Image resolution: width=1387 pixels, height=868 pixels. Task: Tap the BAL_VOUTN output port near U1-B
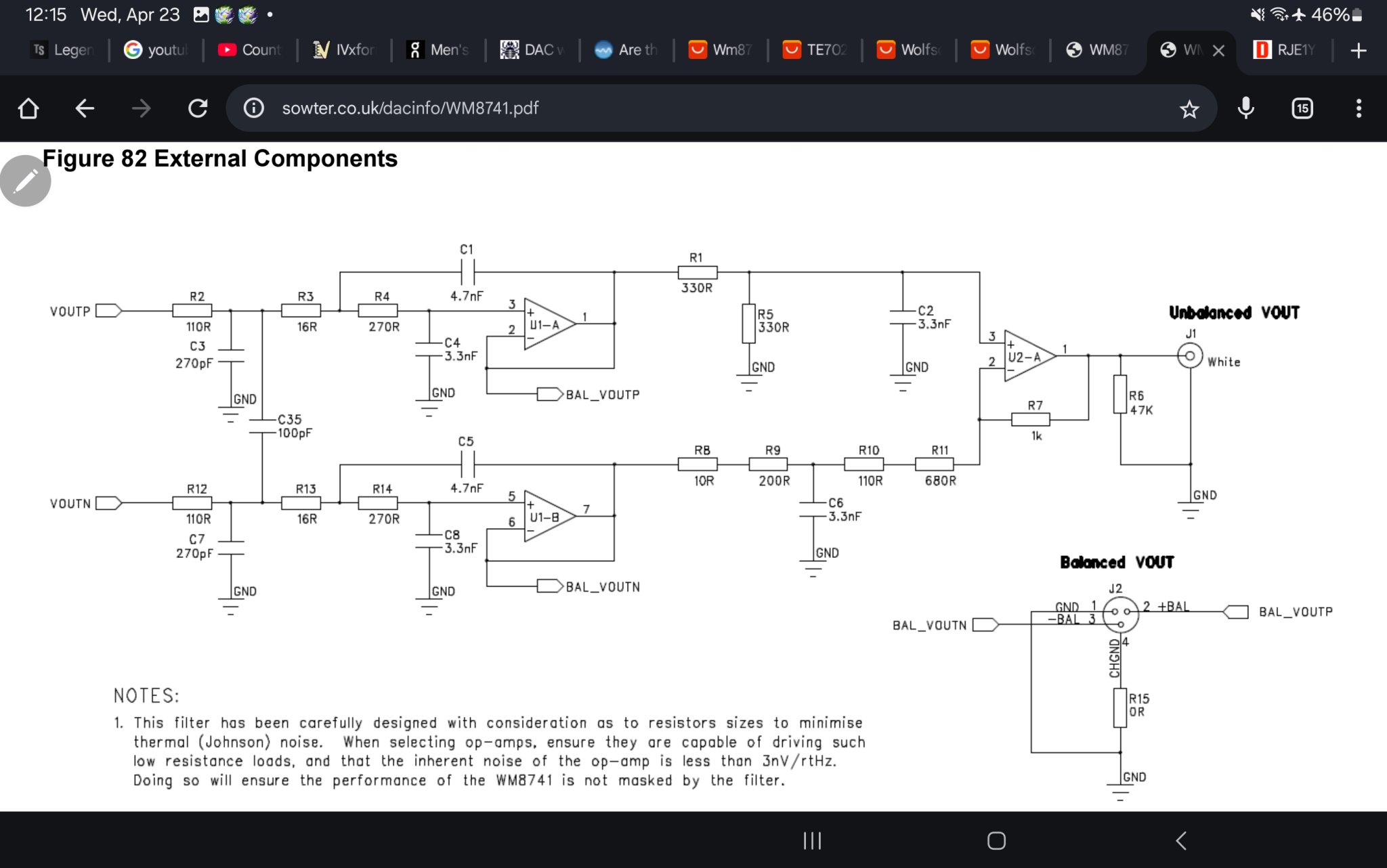(x=588, y=586)
